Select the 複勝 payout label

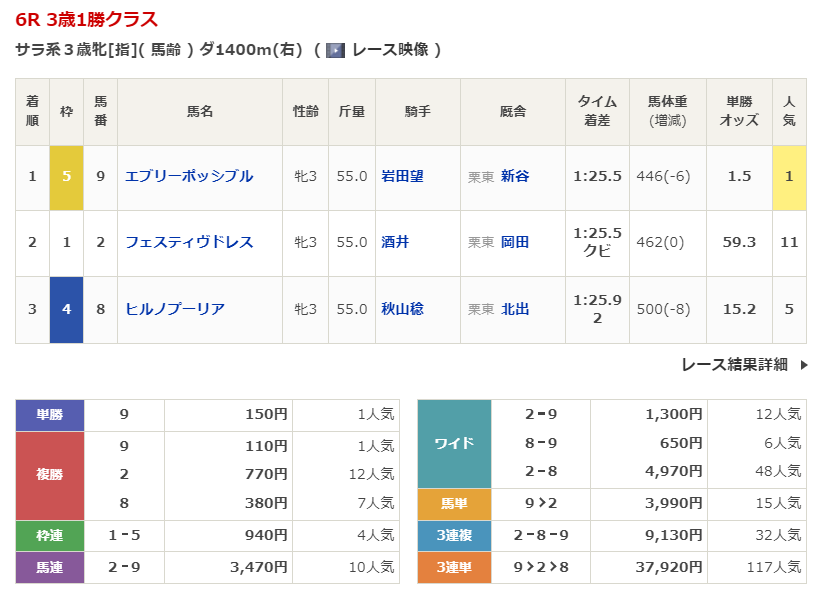click(50, 475)
